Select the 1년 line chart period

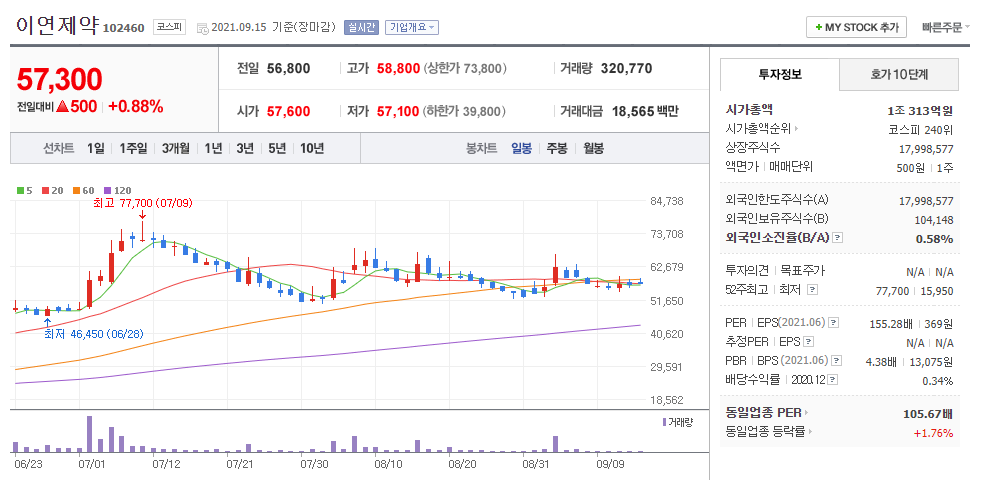[x=213, y=149]
